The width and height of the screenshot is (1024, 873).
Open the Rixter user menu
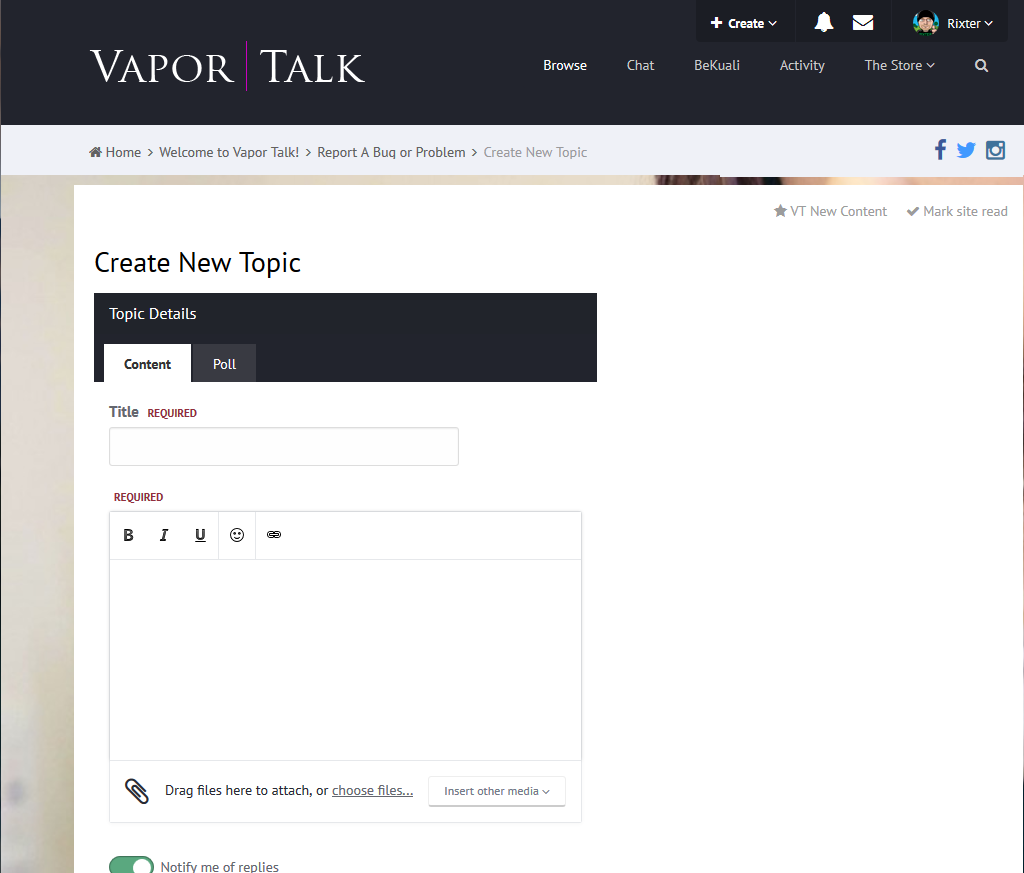coord(954,23)
